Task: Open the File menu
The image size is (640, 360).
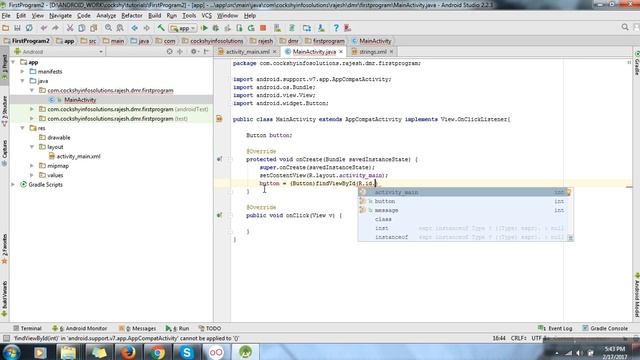Action: point(6,16)
